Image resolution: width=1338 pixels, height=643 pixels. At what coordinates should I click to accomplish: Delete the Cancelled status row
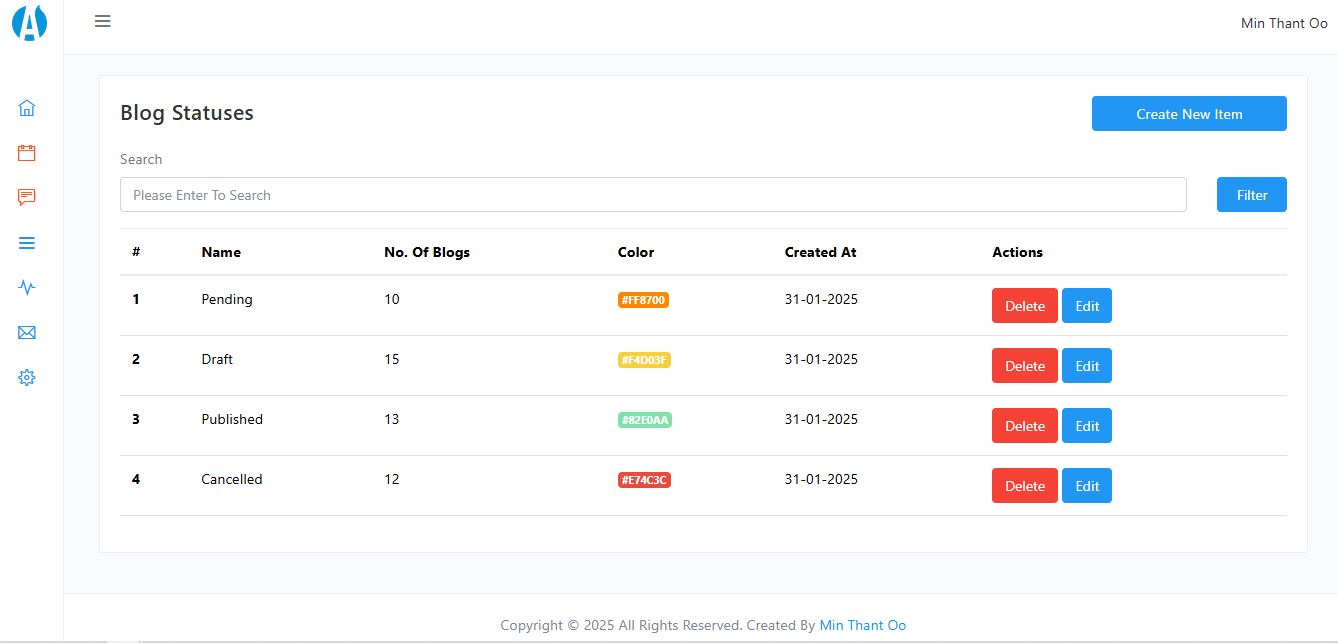(1025, 486)
